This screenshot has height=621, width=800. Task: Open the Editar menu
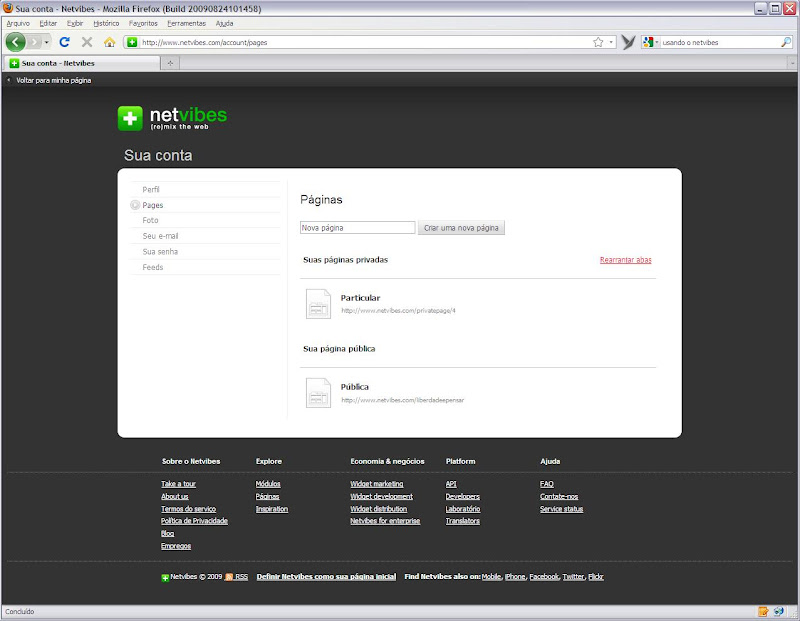[48, 23]
